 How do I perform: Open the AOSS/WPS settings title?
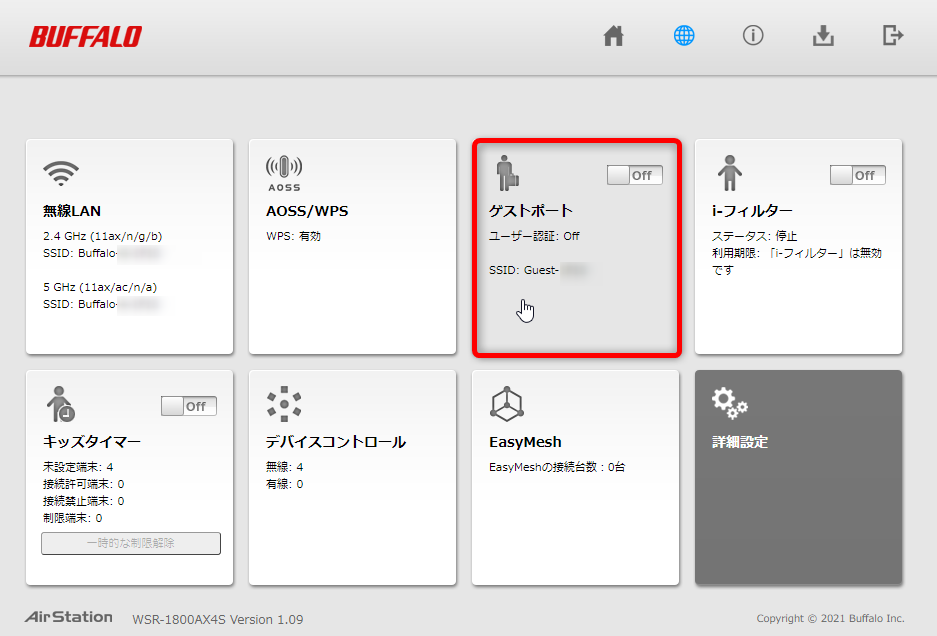point(307,211)
